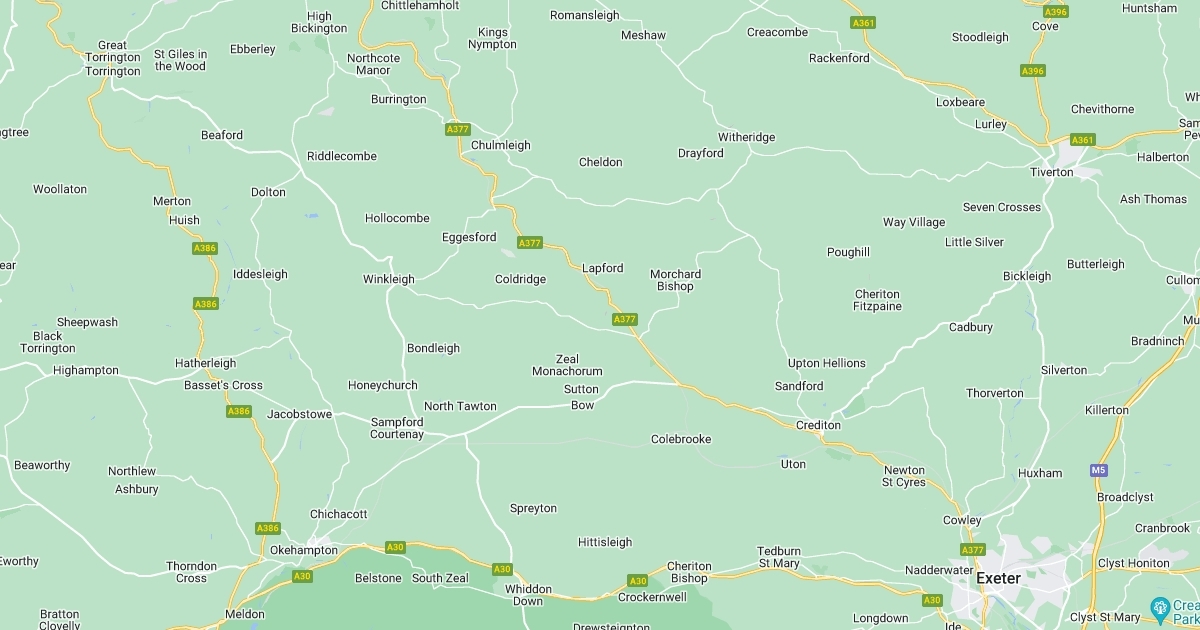
Task: Click the A361 shield near Tiverton
Action: tap(1083, 140)
